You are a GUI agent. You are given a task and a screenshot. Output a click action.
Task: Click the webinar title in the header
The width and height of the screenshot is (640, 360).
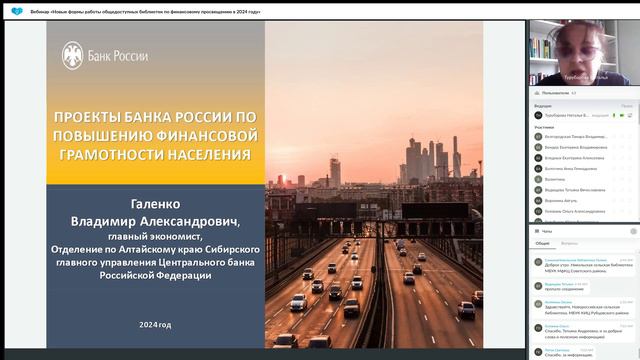pyautogui.click(x=145, y=12)
